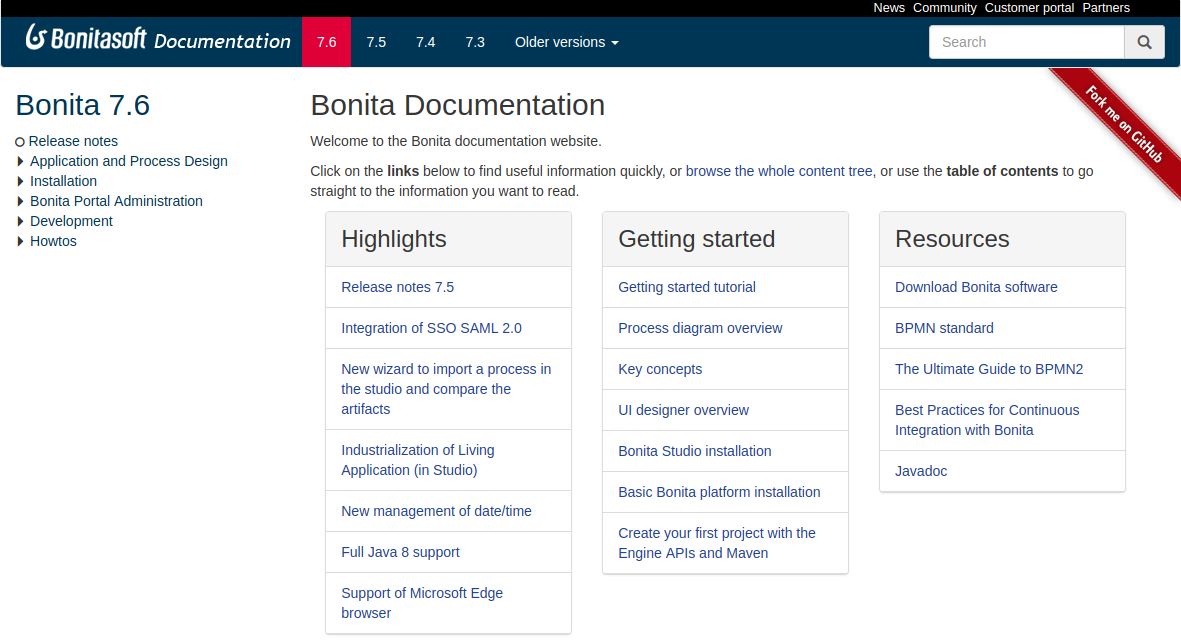The image size is (1181, 643).
Task: Open the Full Java 8 support link
Action: pos(400,553)
